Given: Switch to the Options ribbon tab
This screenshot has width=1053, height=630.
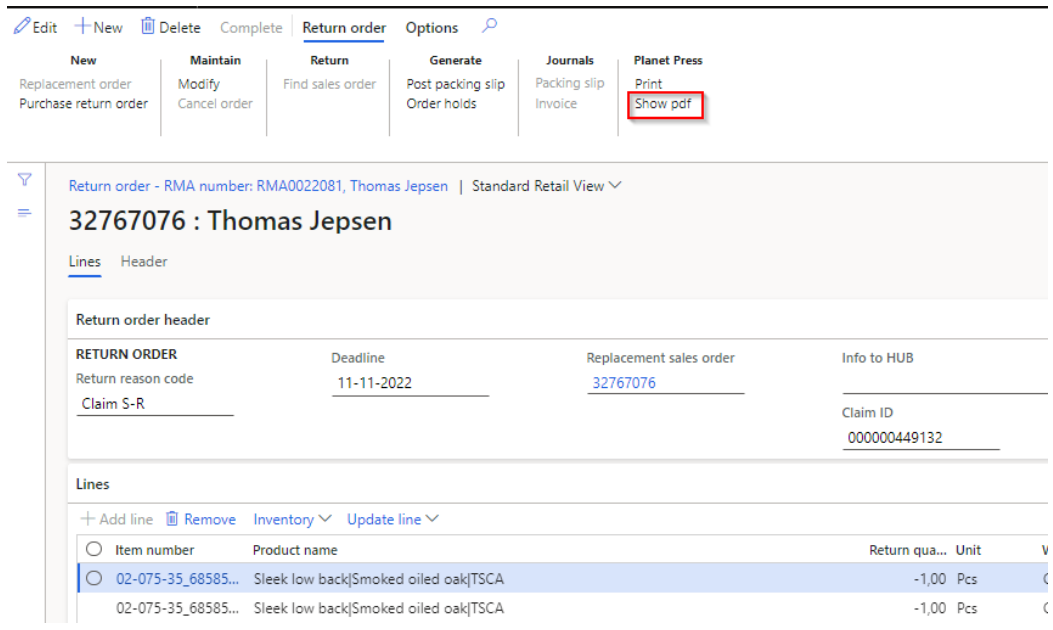Looking at the screenshot, I should coord(431,28).
